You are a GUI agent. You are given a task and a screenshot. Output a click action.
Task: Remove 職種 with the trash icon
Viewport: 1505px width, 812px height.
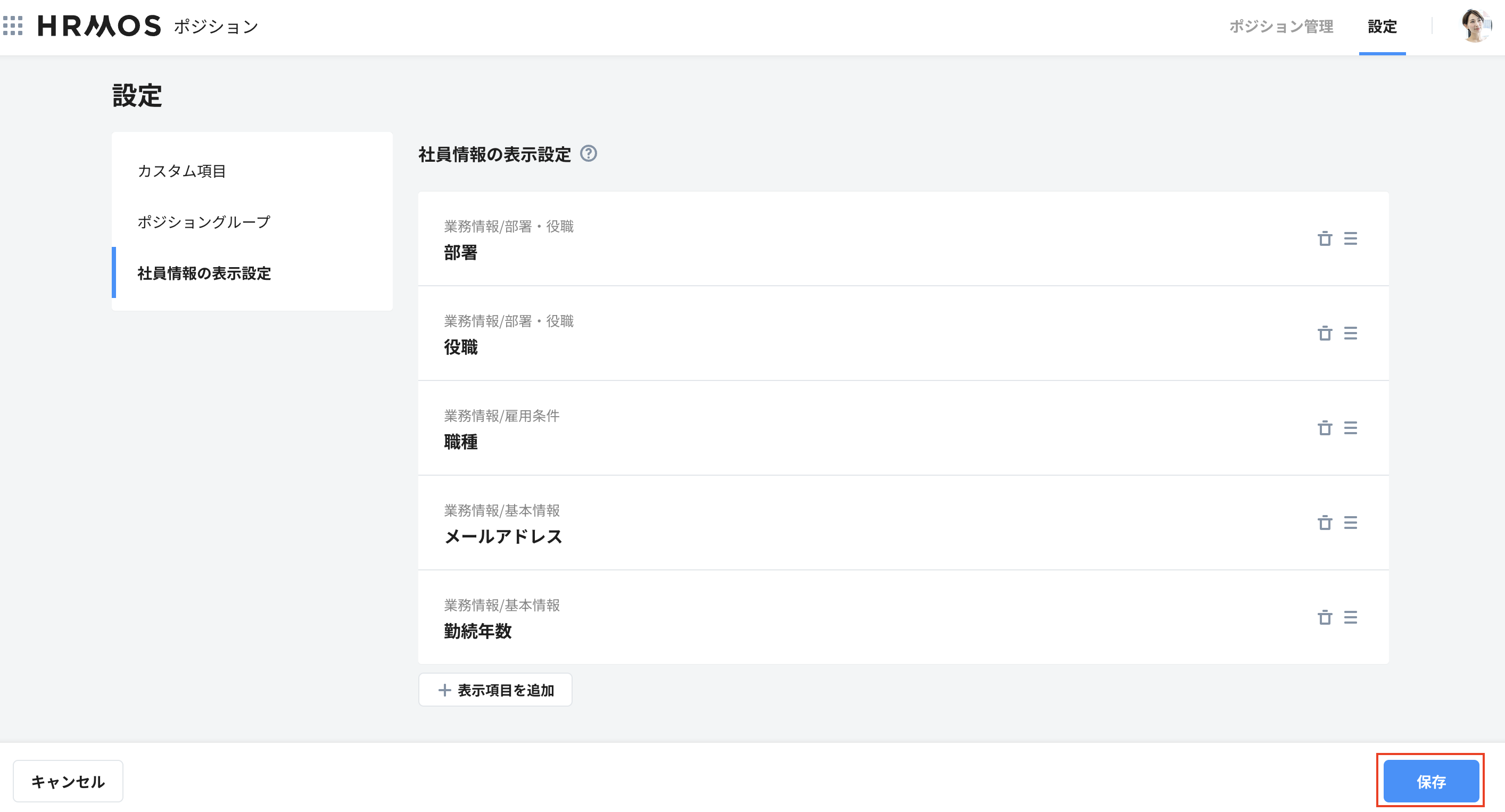(1325, 428)
